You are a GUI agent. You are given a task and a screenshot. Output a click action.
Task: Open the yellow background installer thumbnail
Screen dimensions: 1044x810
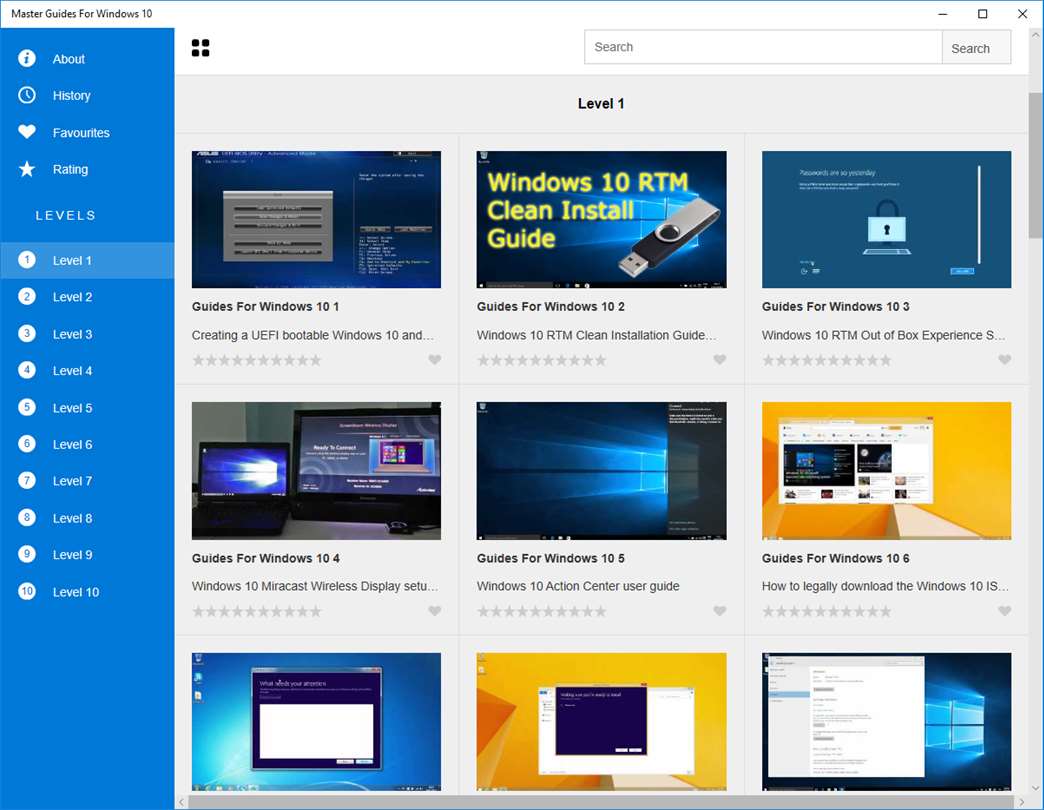coord(601,721)
